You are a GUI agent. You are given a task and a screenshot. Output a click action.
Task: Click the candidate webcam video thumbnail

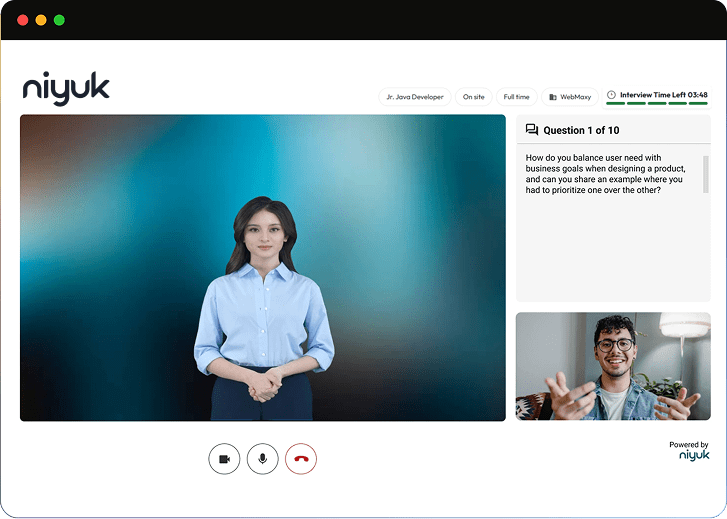[x=613, y=366]
